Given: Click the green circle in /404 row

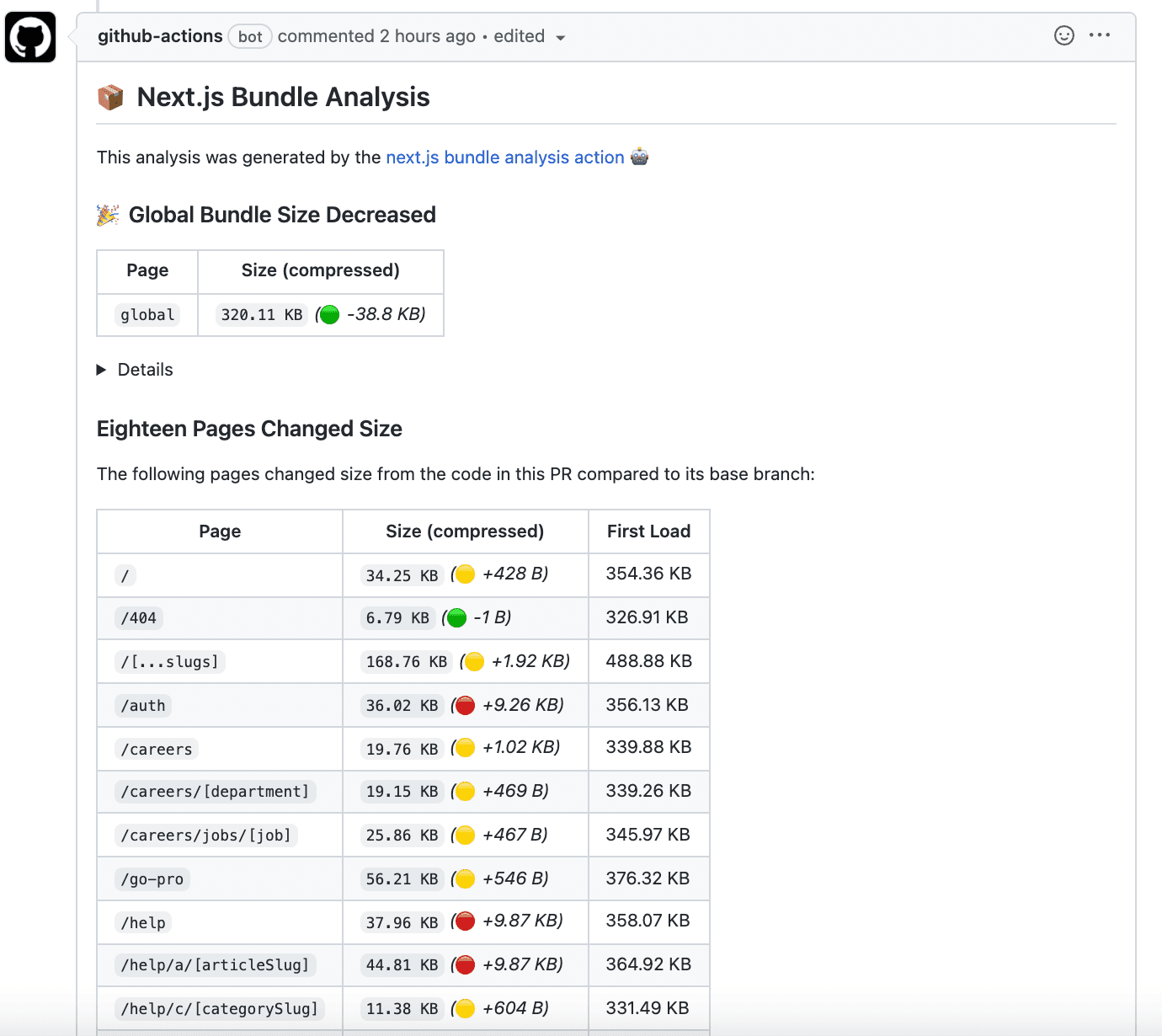Looking at the screenshot, I should [456, 618].
